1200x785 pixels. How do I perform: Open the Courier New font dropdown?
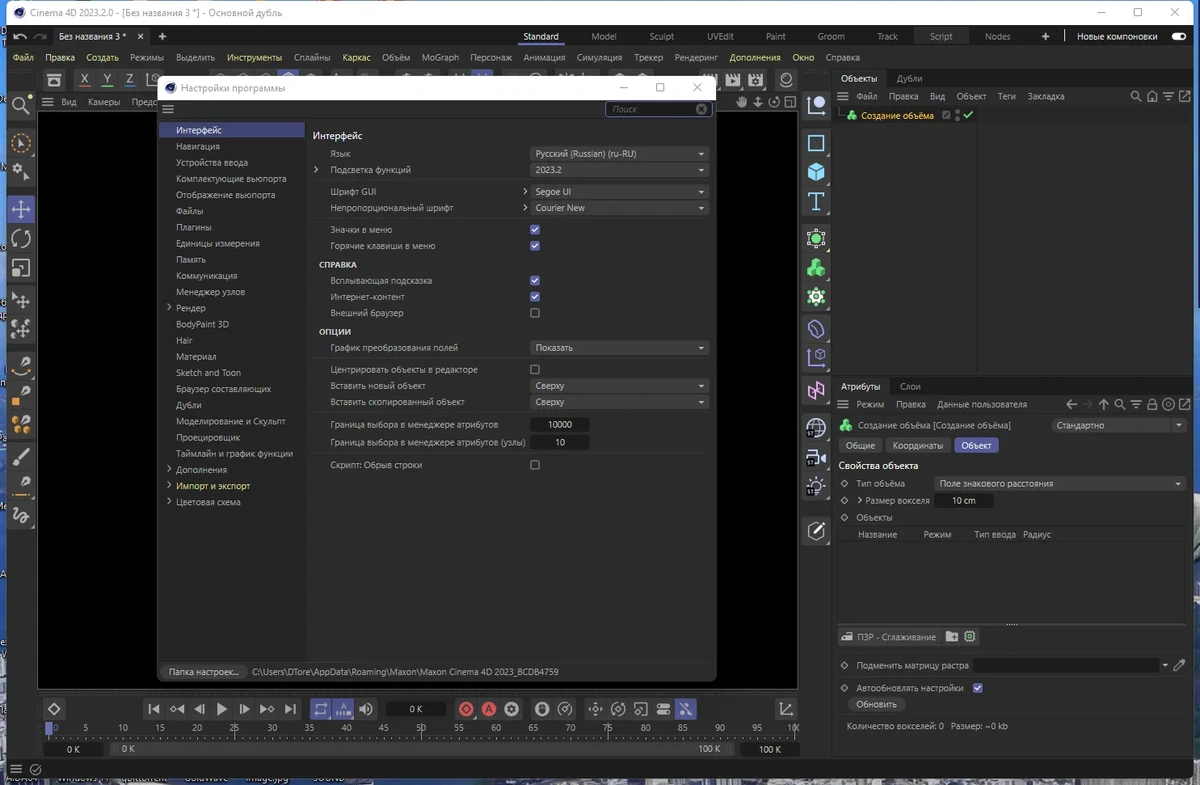[x=619, y=208]
